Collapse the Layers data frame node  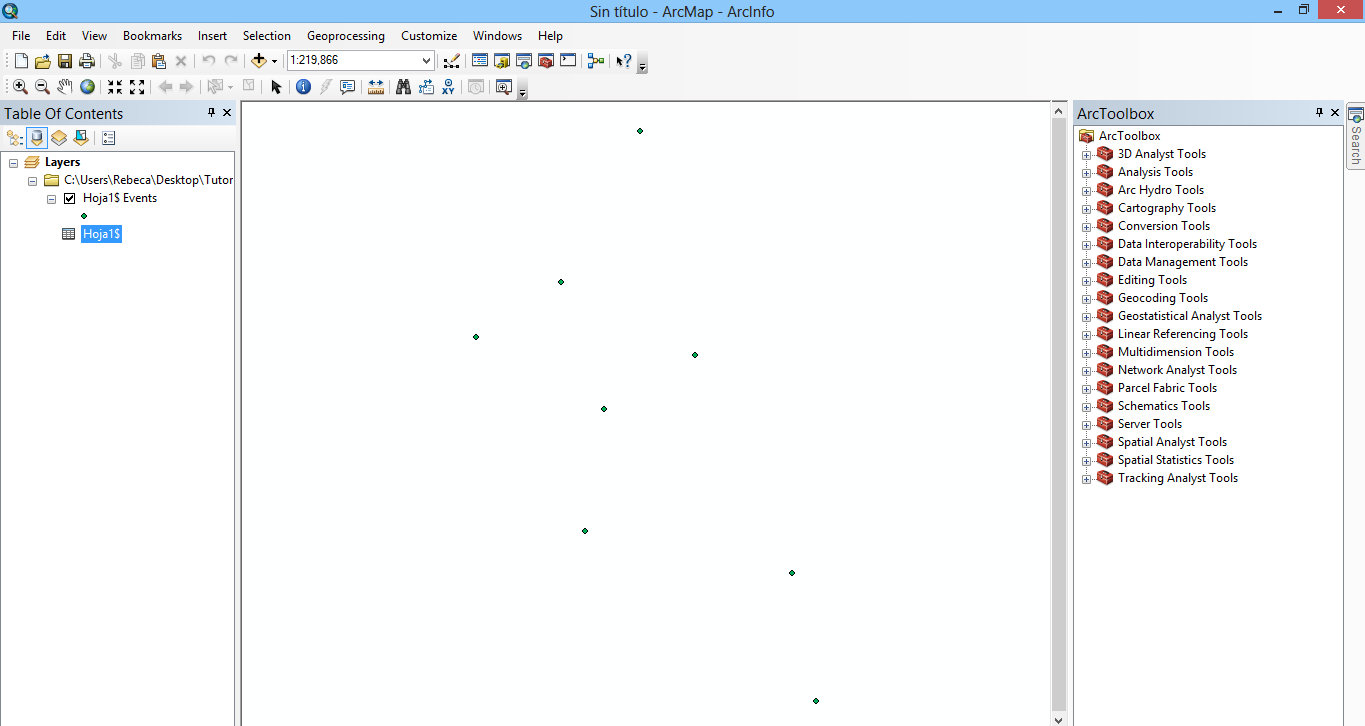tap(14, 162)
